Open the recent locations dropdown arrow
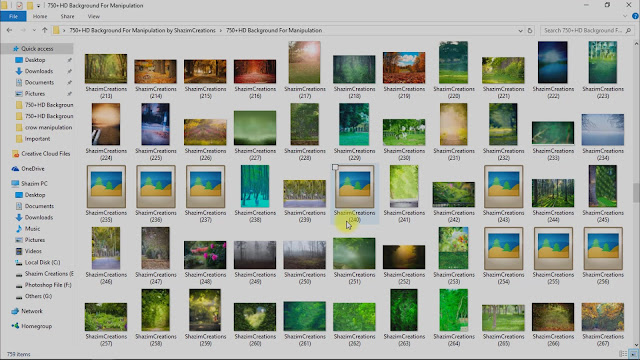The width and height of the screenshot is (640, 360). point(34,30)
